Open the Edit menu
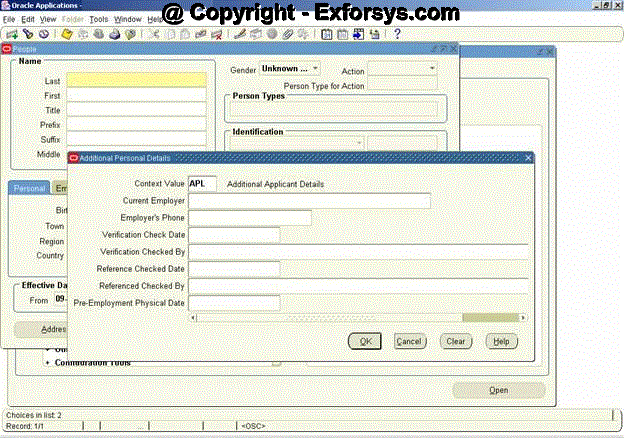This screenshot has width=624, height=438. (x=27, y=19)
